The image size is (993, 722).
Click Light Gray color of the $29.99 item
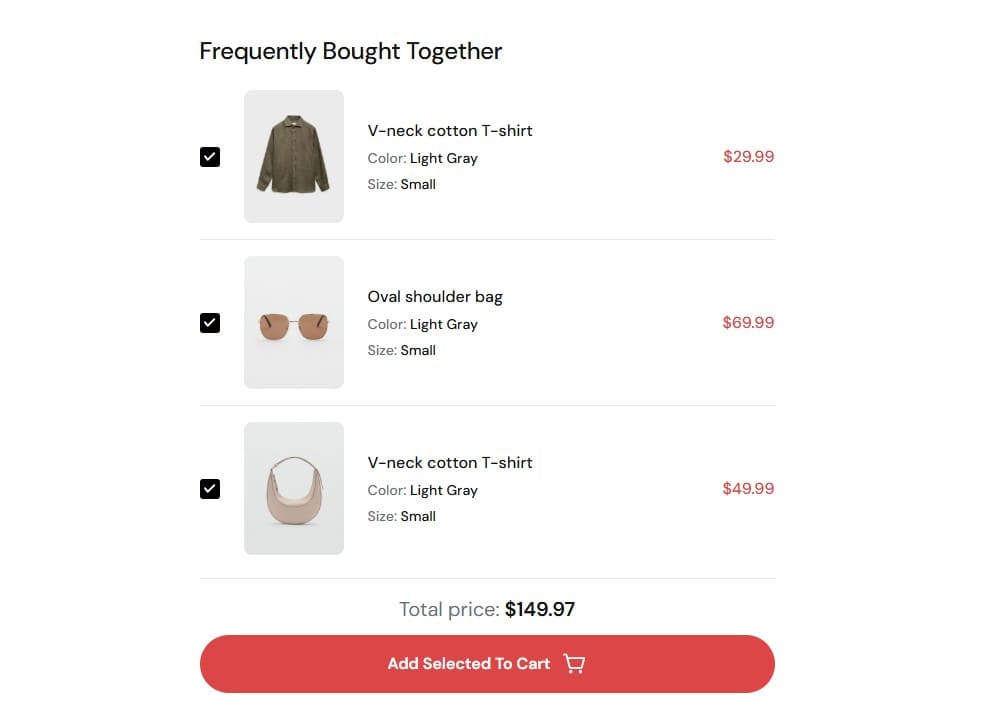444,158
